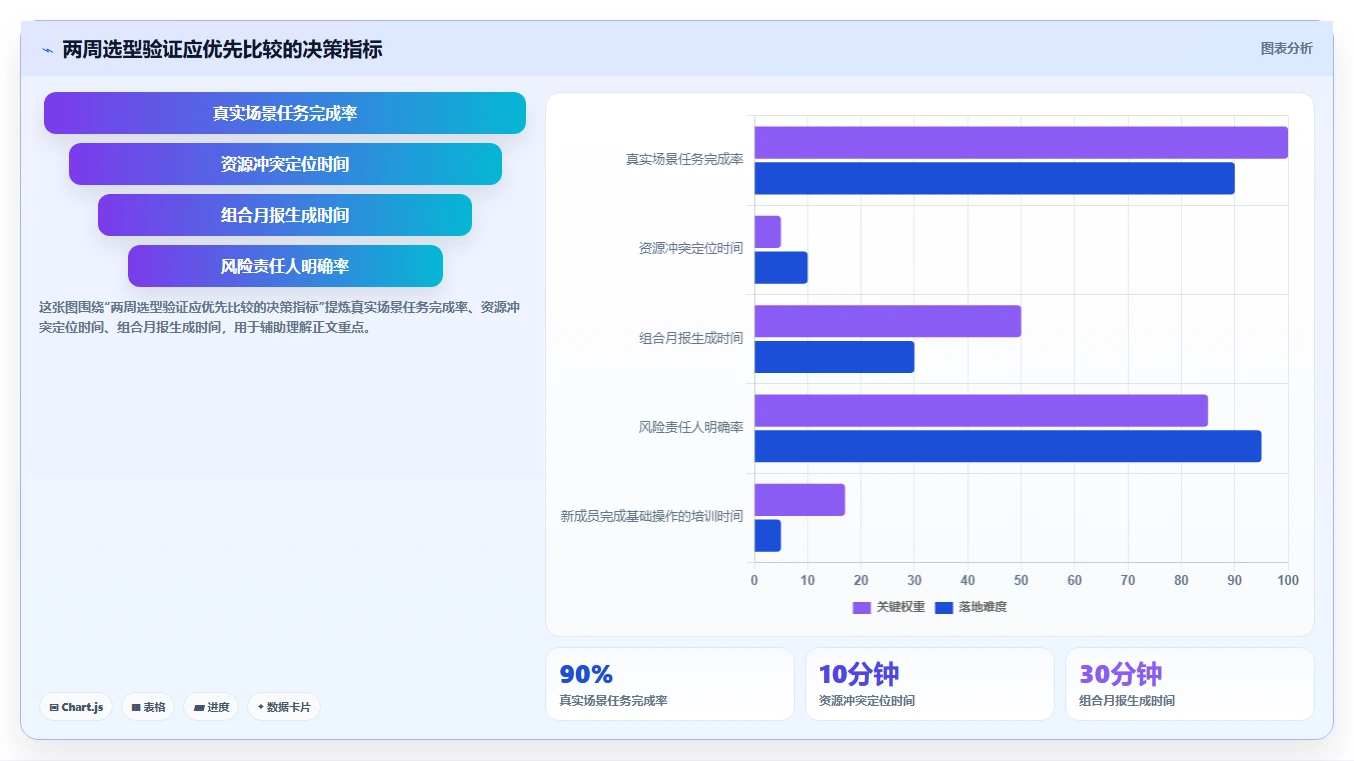
Task: Click blue bar for 新成员完成基础操作的培训时间
Action: [x=767, y=535]
